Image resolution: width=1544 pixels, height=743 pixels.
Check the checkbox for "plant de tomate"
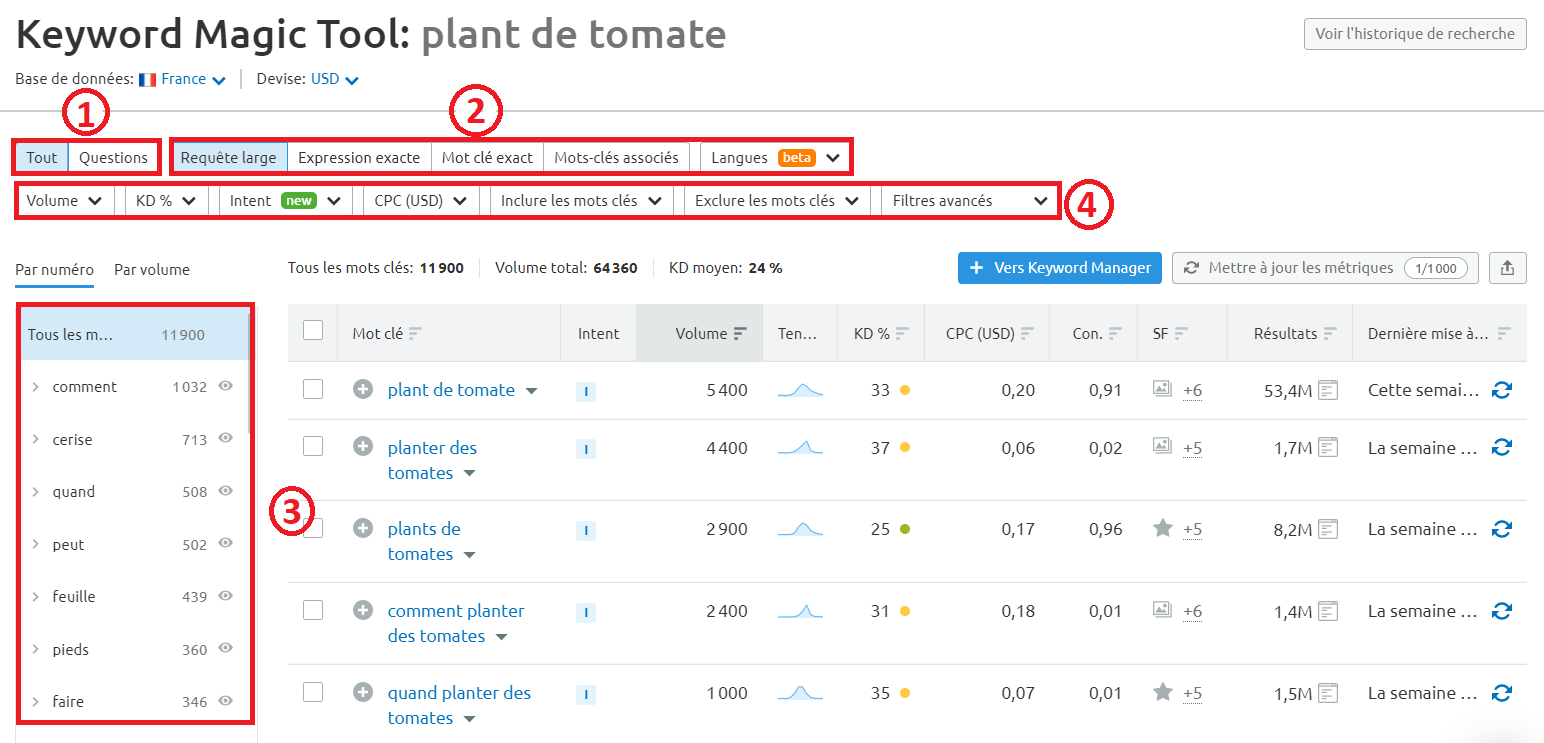pyautogui.click(x=312, y=389)
